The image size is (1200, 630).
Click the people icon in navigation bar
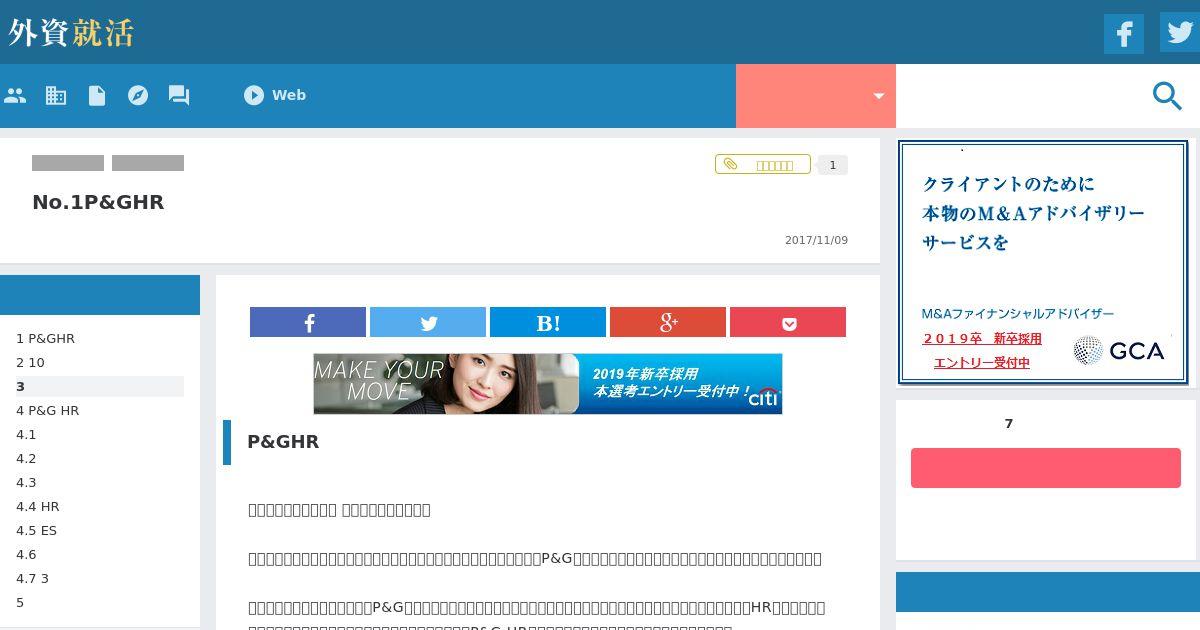tap(15, 95)
